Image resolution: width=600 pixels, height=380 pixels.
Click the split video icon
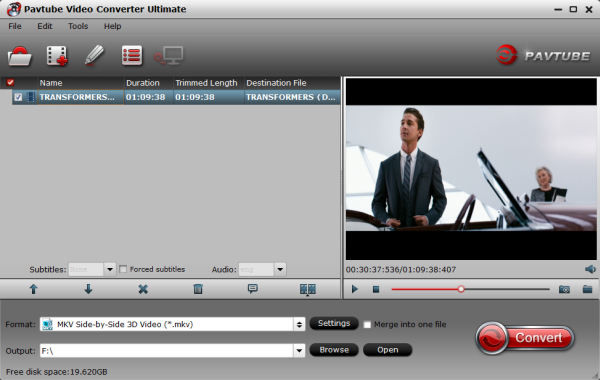(x=308, y=289)
